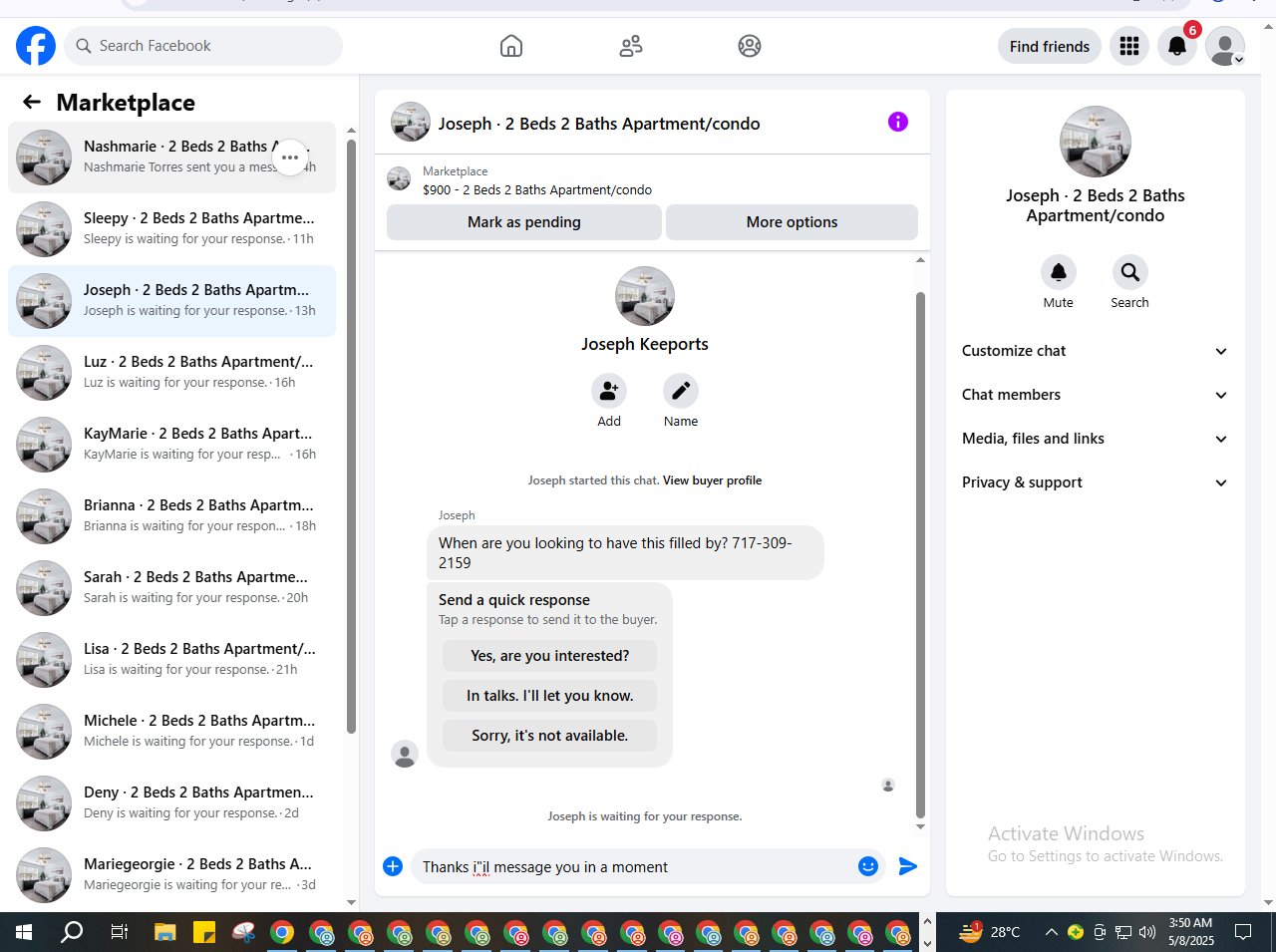Open the Friends icon in top navigation
The height and width of the screenshot is (952, 1276).
point(631,46)
